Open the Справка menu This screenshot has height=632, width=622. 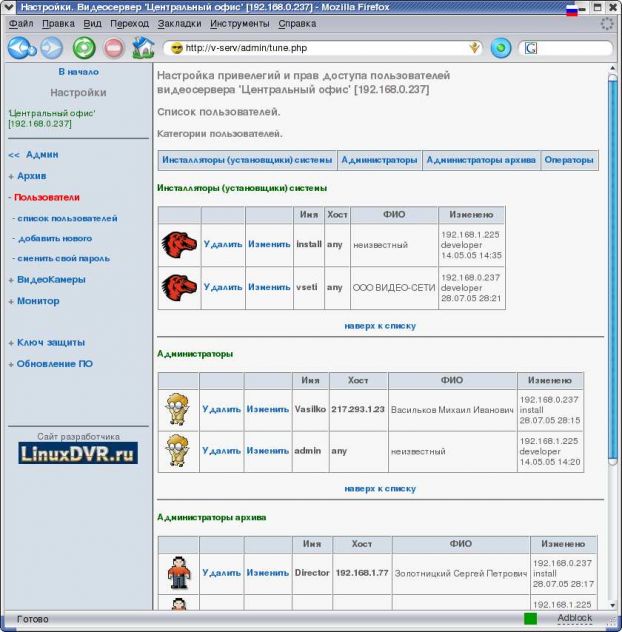(297, 24)
